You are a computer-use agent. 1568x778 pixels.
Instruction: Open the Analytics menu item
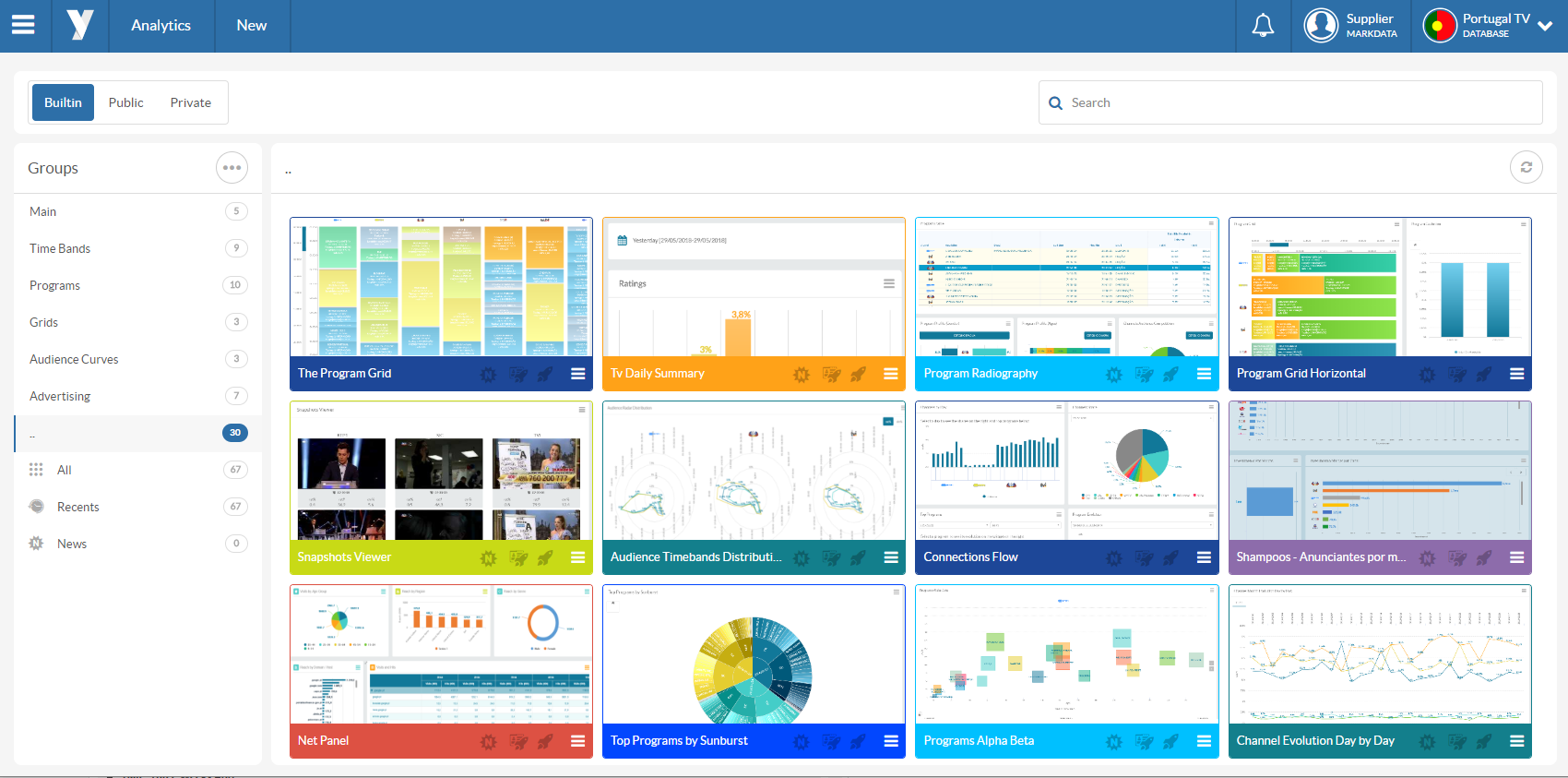[x=160, y=26]
